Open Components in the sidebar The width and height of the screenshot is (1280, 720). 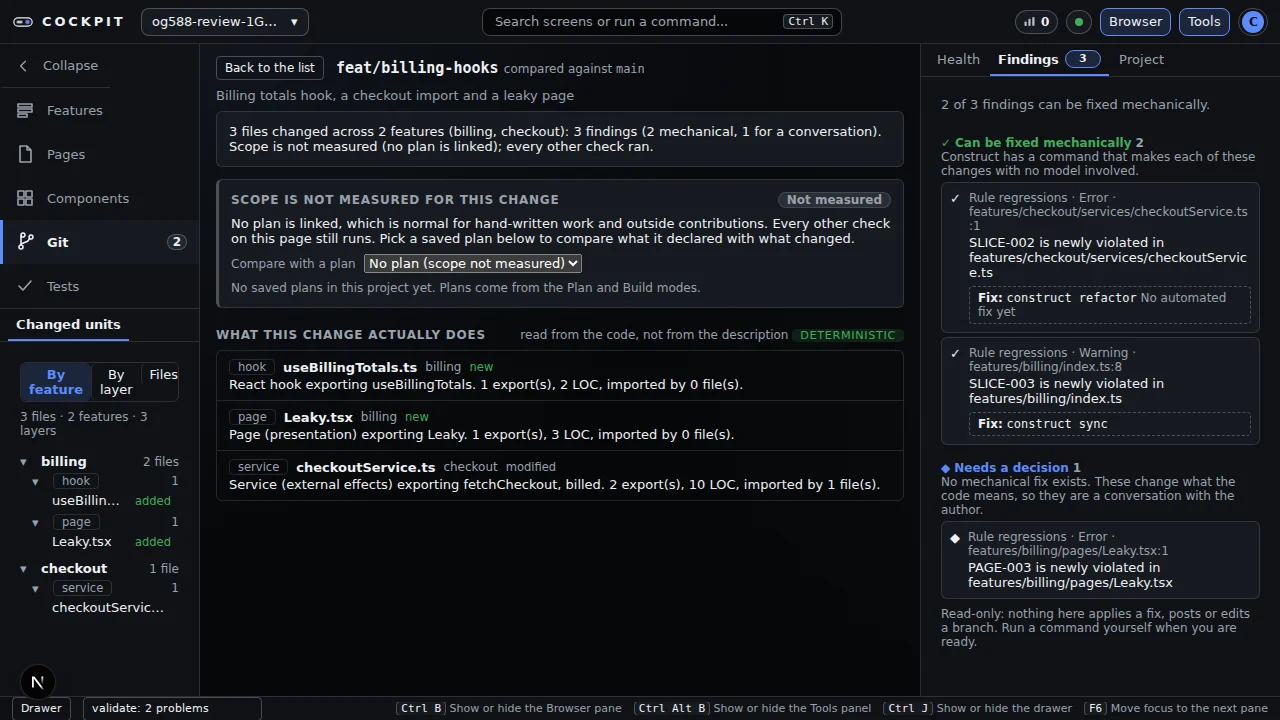click(100, 198)
